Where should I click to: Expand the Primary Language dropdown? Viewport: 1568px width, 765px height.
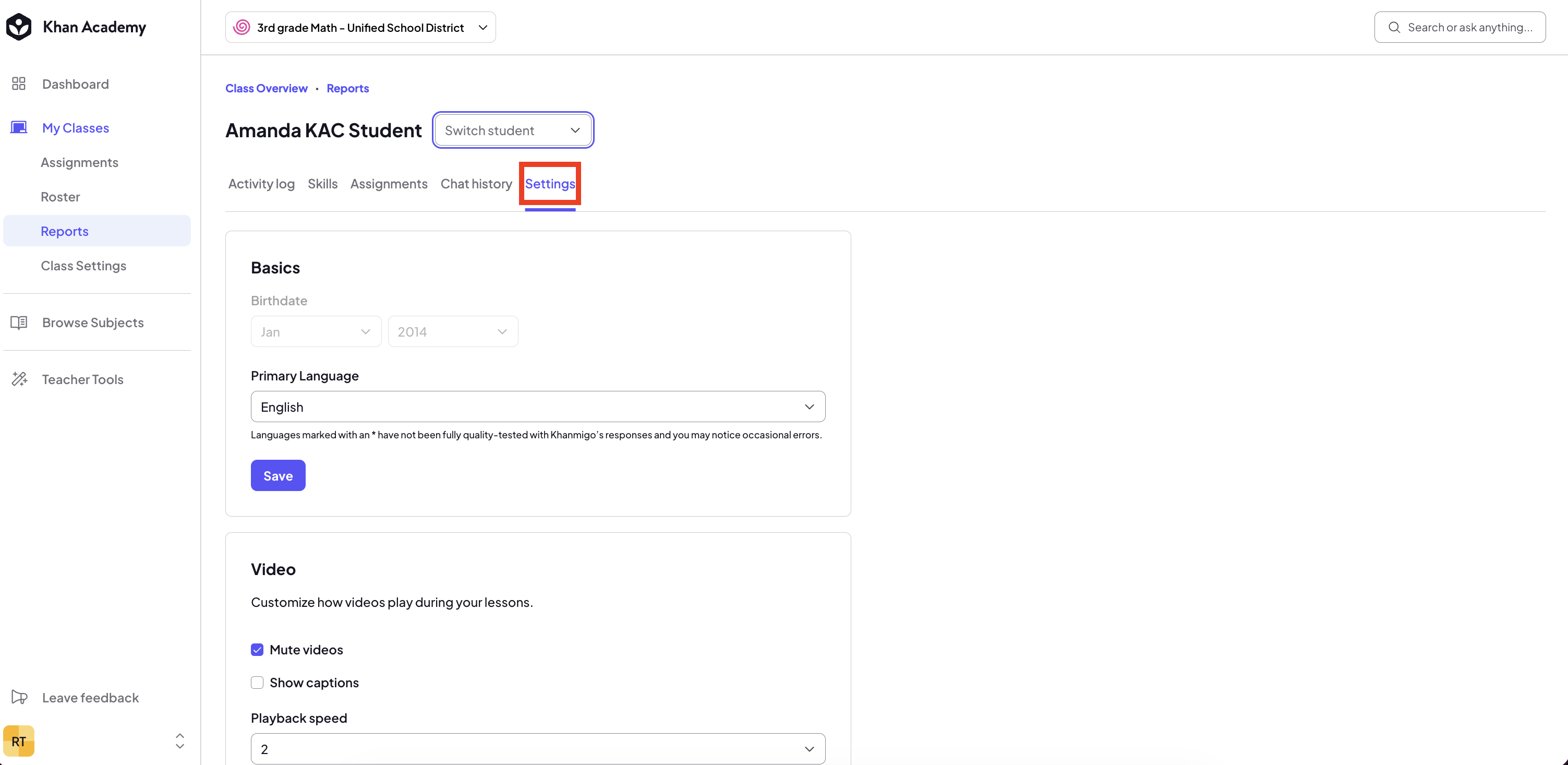(538, 407)
